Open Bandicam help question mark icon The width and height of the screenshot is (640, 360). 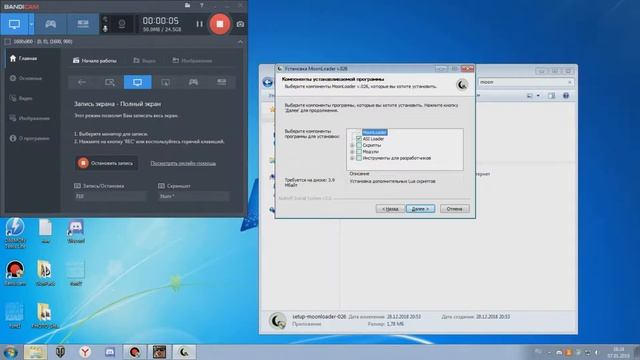202,5
